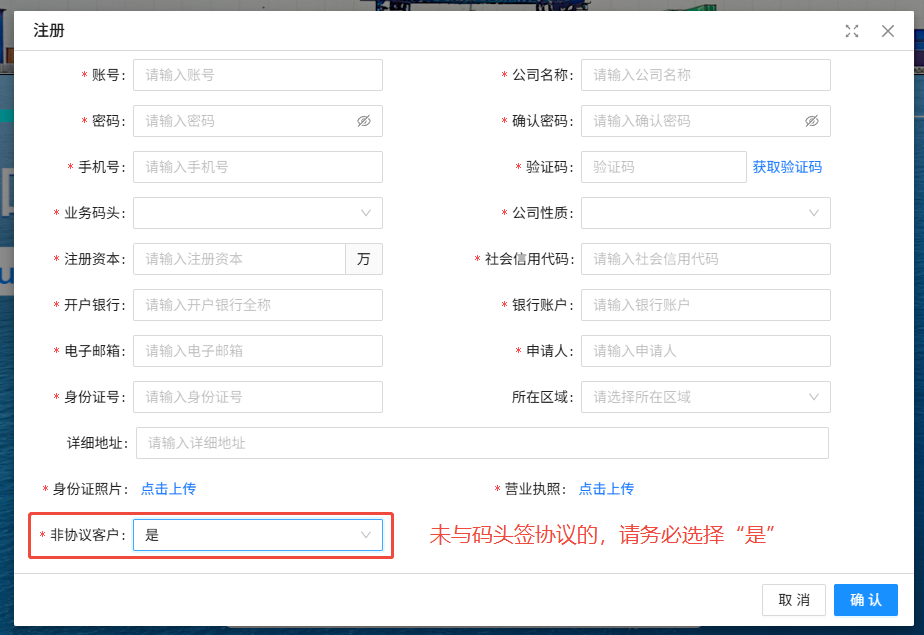Click 点击上传 for 身份证照片
The image size is (924, 635).
(x=169, y=489)
